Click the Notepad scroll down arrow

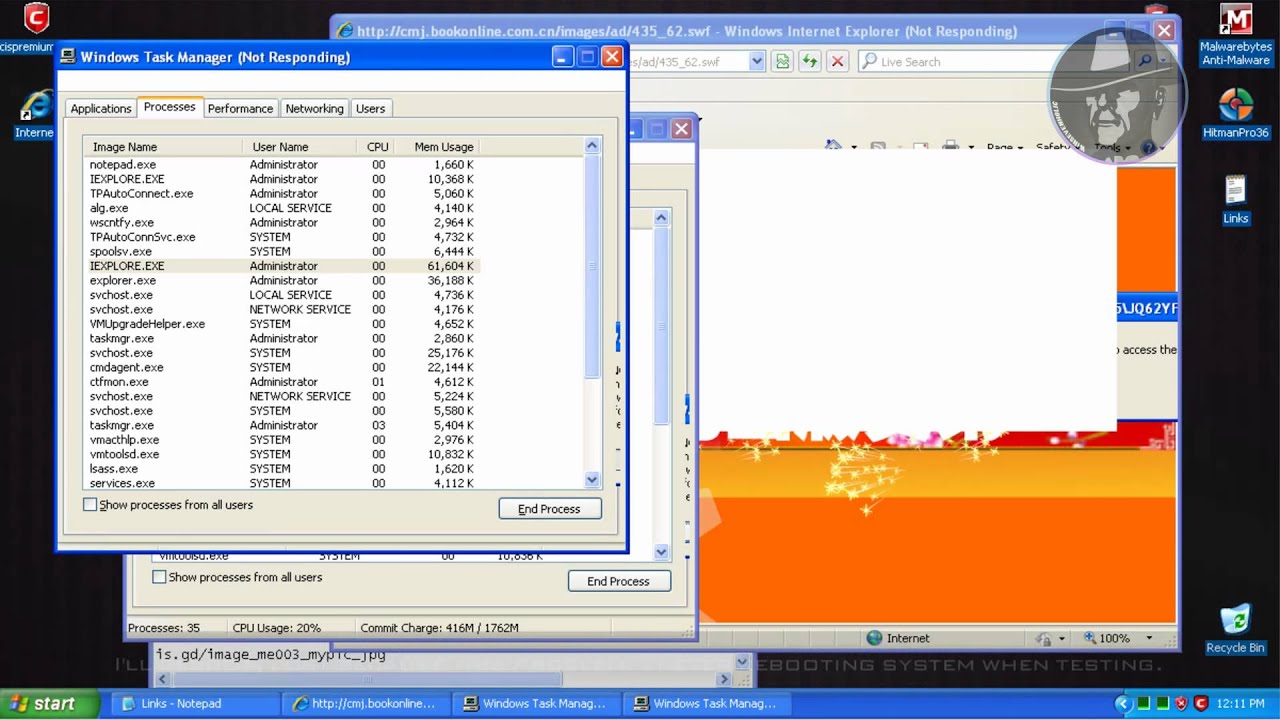[x=741, y=662]
